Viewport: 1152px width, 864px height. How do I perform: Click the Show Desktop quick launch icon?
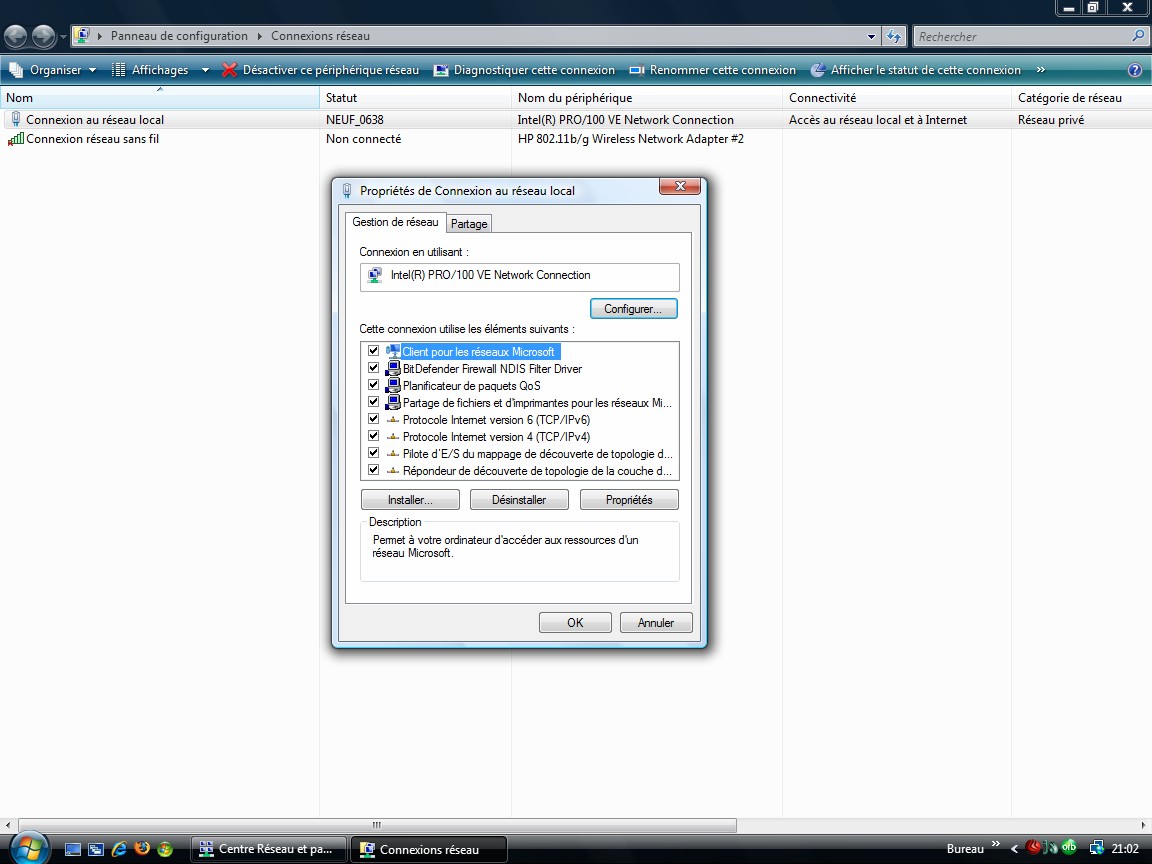[x=73, y=849]
